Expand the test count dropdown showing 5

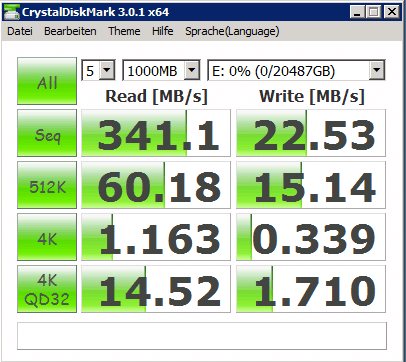coord(107,70)
